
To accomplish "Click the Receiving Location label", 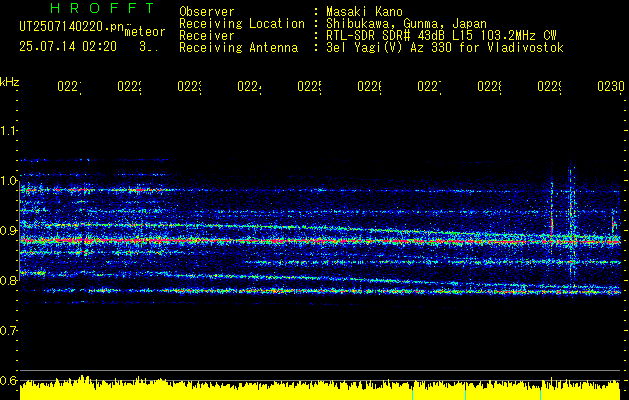I will pyautogui.click(x=242, y=23).
